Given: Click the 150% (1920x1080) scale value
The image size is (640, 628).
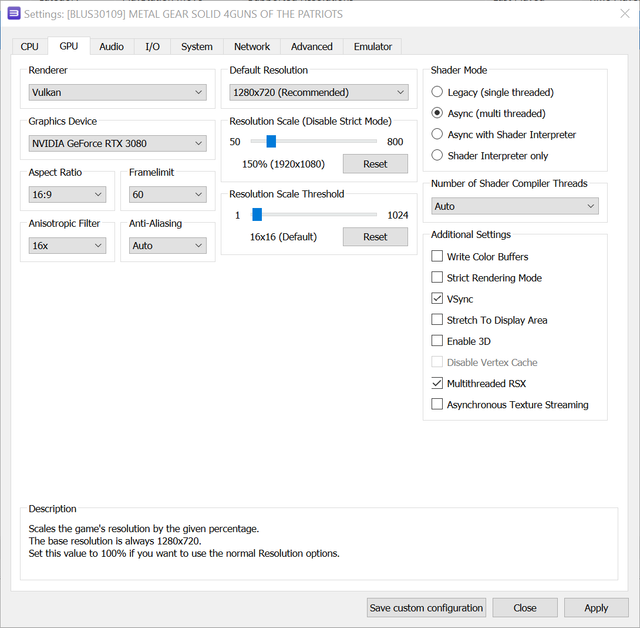Looking at the screenshot, I should (283, 164).
